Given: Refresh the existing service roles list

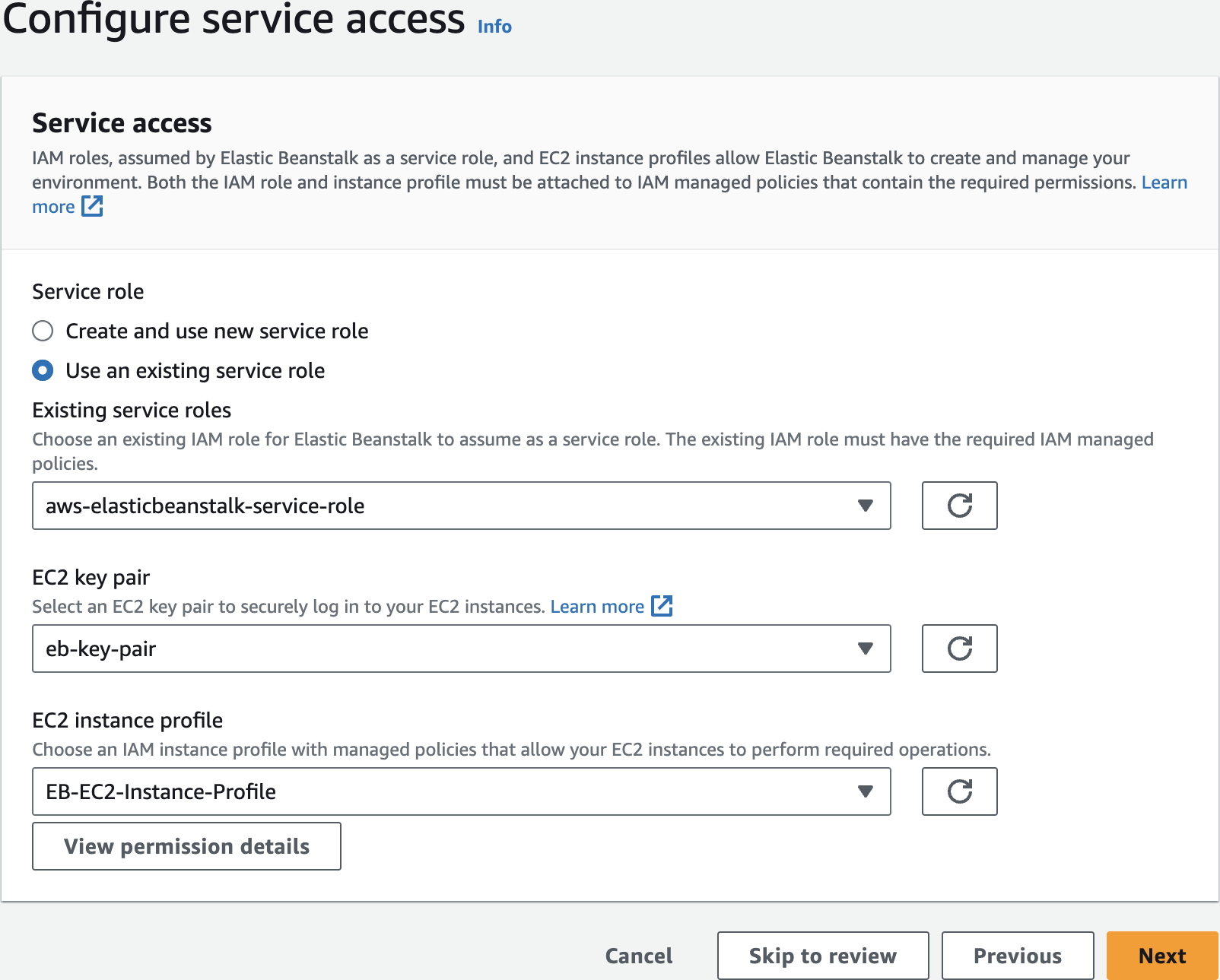Looking at the screenshot, I should (959, 506).
